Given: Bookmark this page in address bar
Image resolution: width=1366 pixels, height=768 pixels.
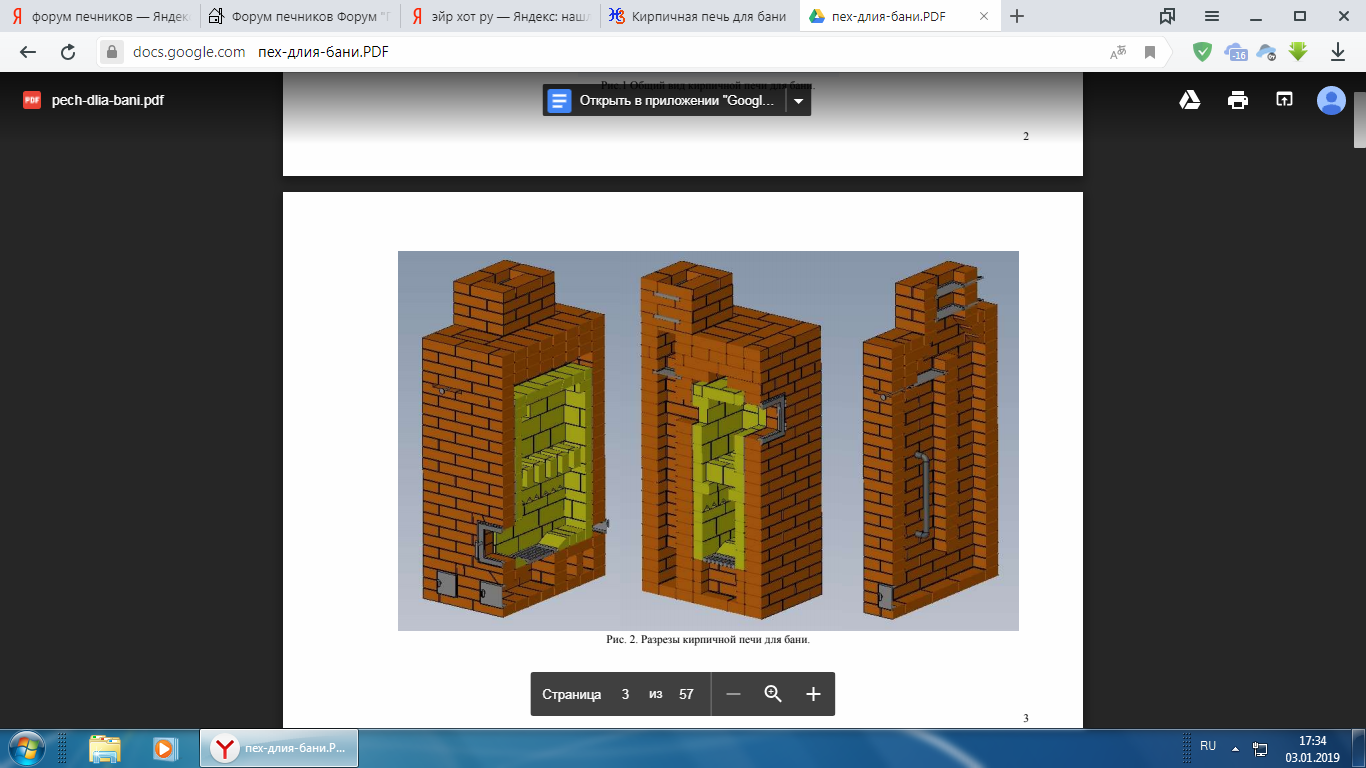Looking at the screenshot, I should (1150, 52).
